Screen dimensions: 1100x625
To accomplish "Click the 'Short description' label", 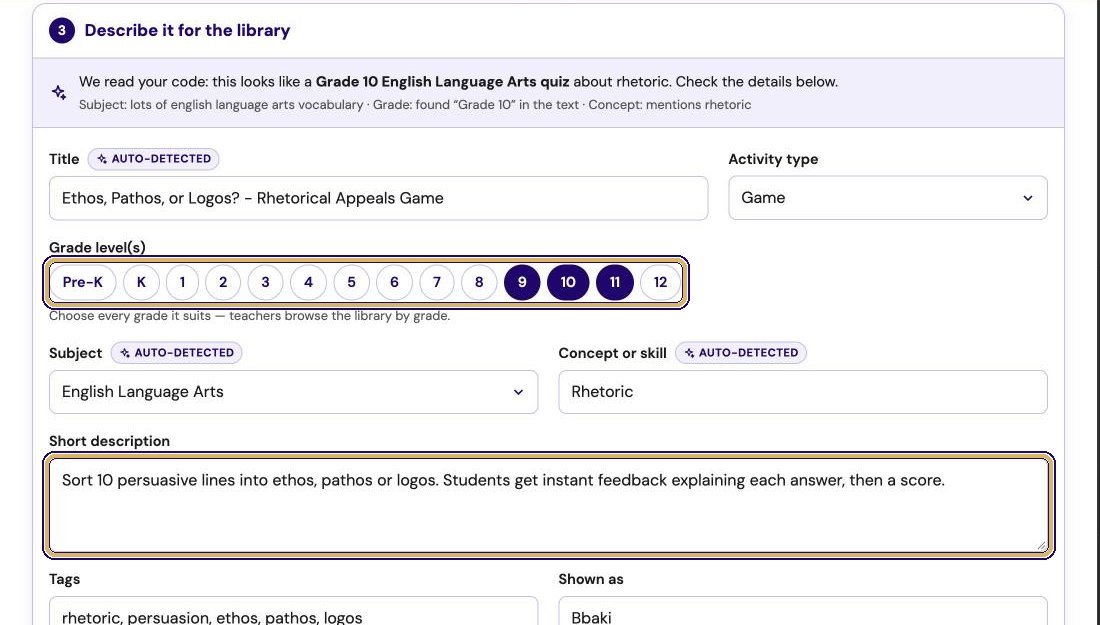I will (x=109, y=441).
